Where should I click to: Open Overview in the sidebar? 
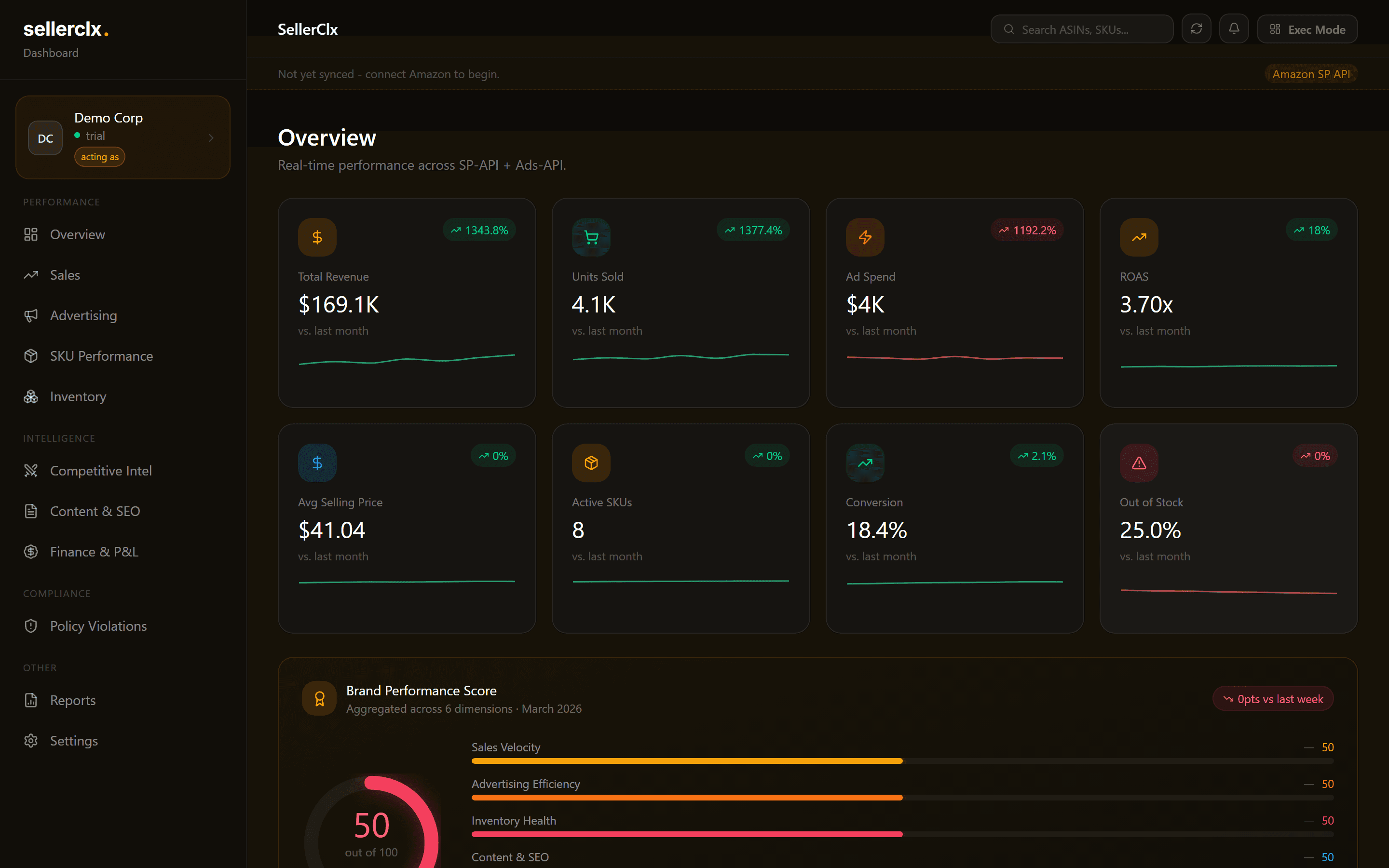tap(123, 234)
